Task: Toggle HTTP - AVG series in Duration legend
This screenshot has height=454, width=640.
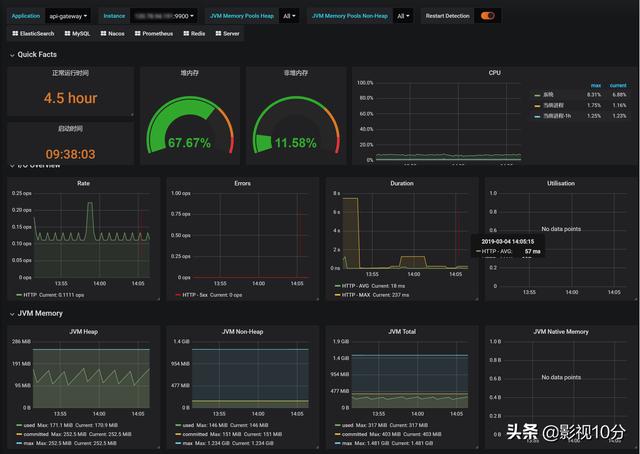Action: coord(355,286)
